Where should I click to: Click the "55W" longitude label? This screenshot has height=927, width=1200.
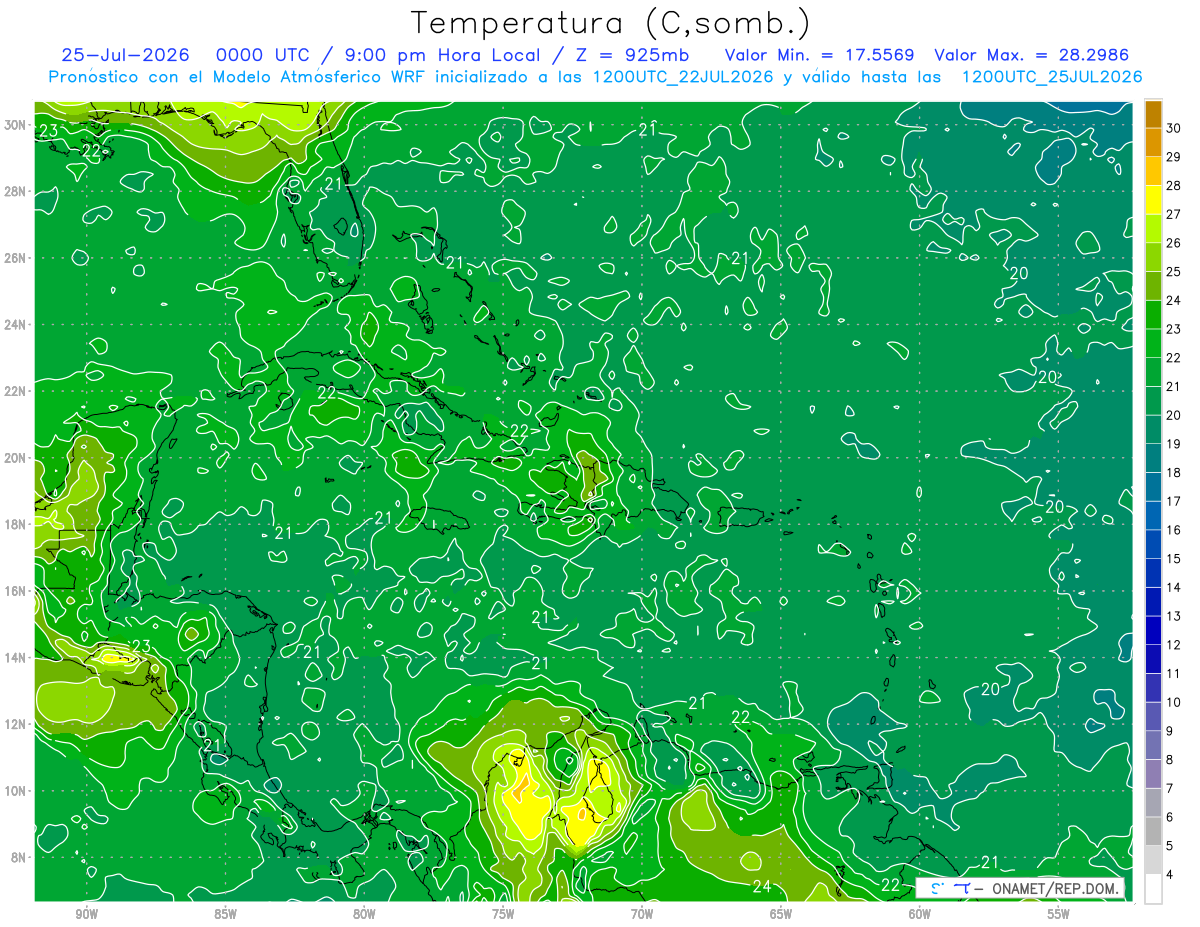[x=1058, y=914]
